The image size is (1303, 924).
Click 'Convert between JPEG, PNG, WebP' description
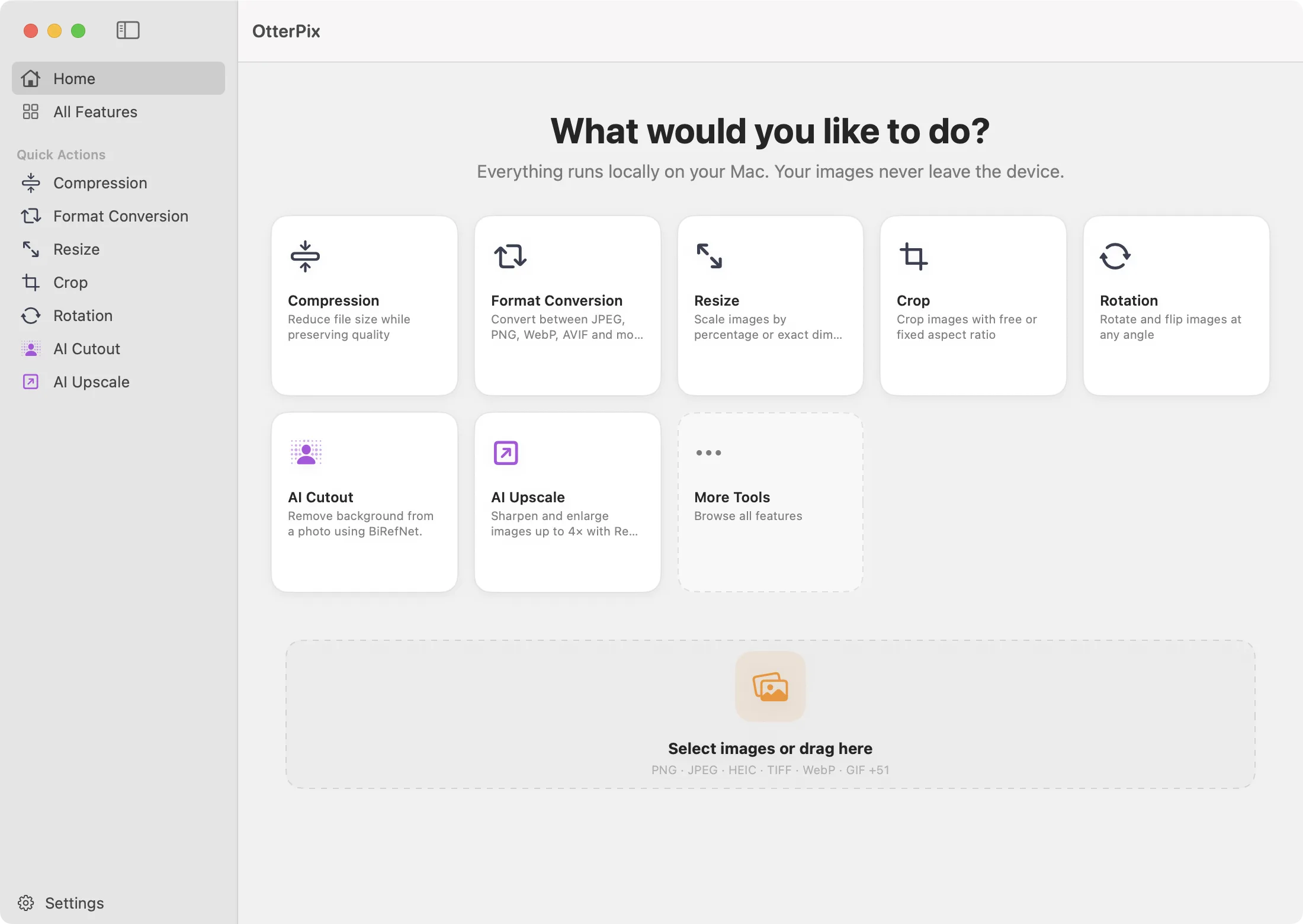[567, 327]
